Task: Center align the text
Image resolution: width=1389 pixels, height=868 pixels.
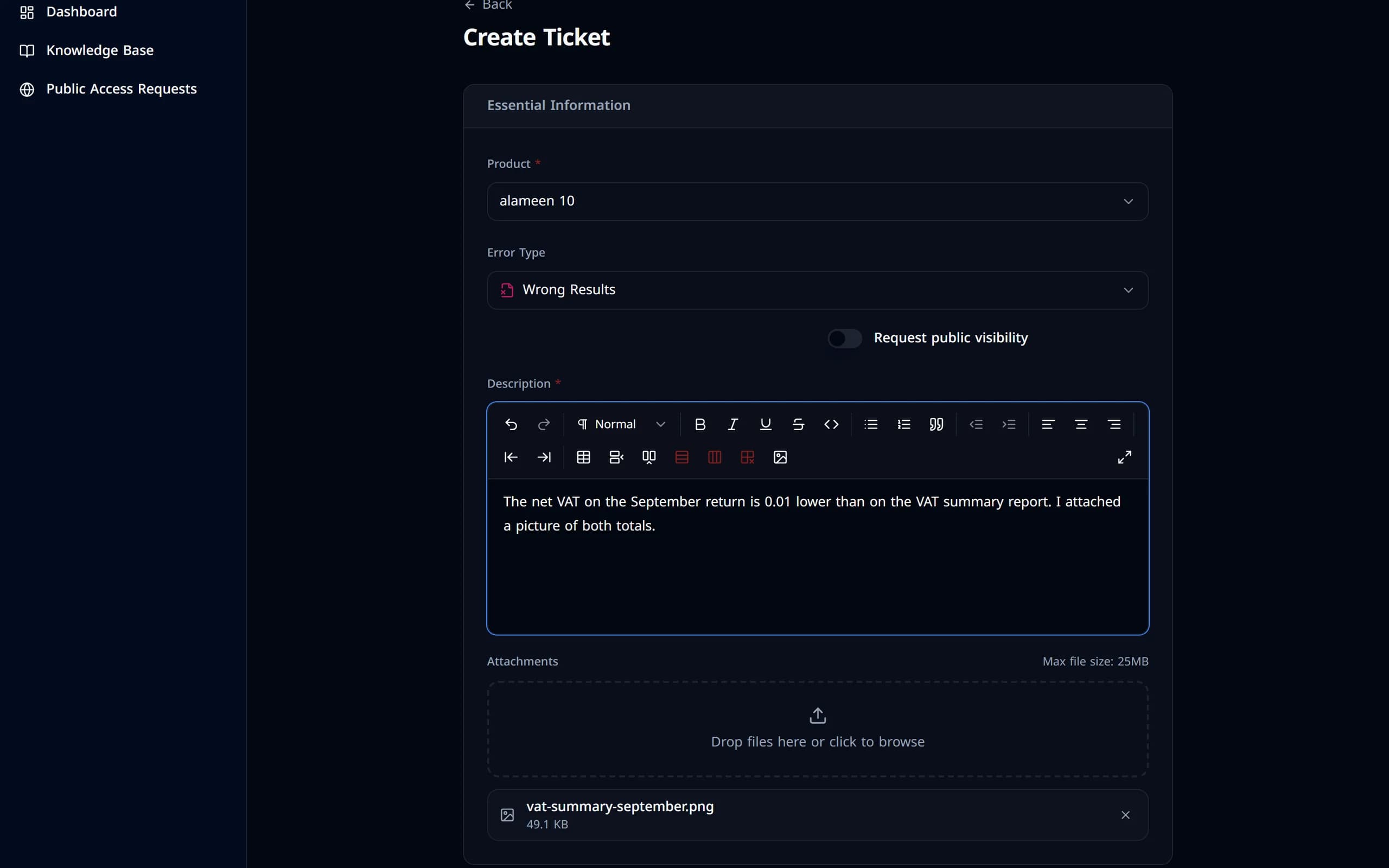Action: coord(1081,424)
